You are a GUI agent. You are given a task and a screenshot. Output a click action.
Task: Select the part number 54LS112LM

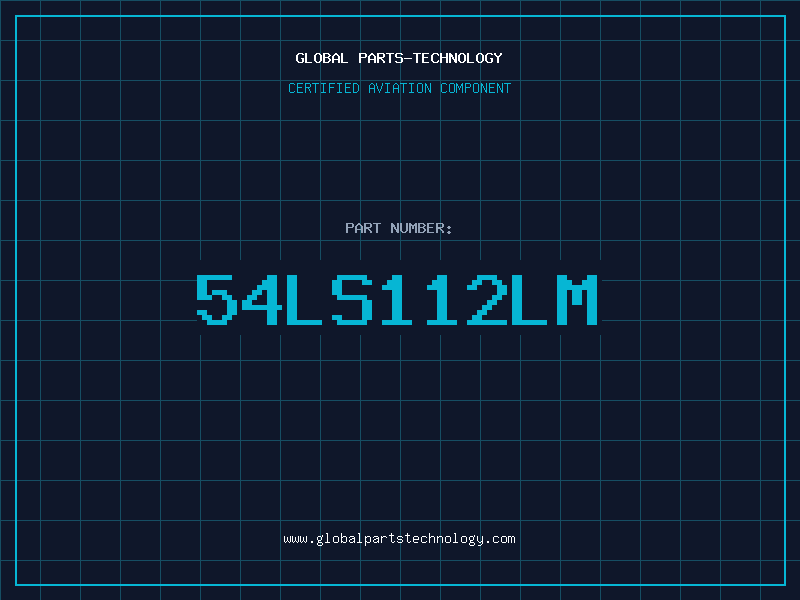(397, 299)
